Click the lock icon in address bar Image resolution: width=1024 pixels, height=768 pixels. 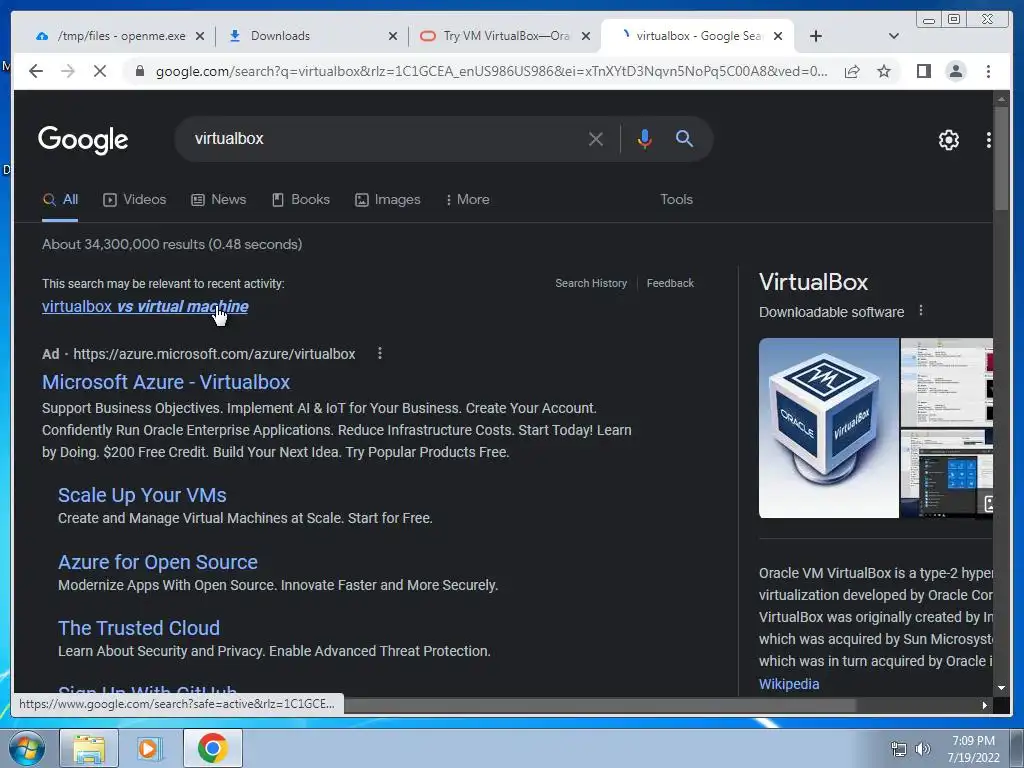pyautogui.click(x=139, y=71)
